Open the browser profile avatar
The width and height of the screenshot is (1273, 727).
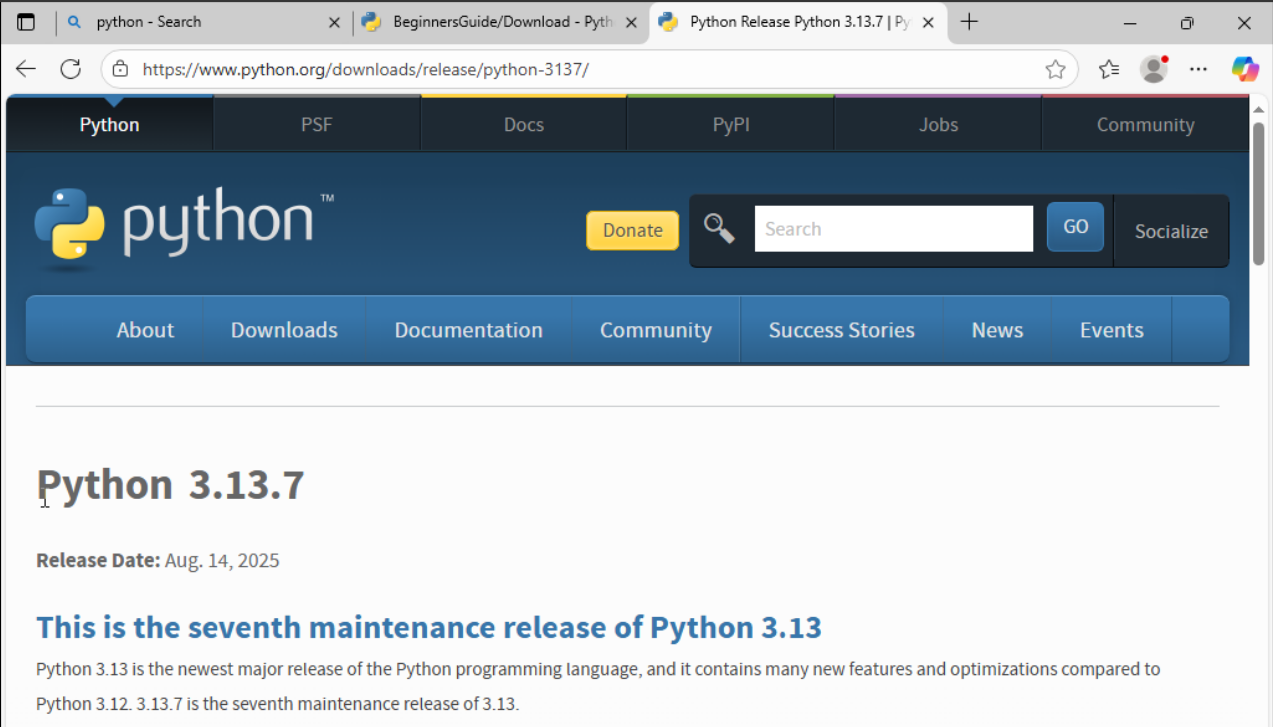[1153, 68]
